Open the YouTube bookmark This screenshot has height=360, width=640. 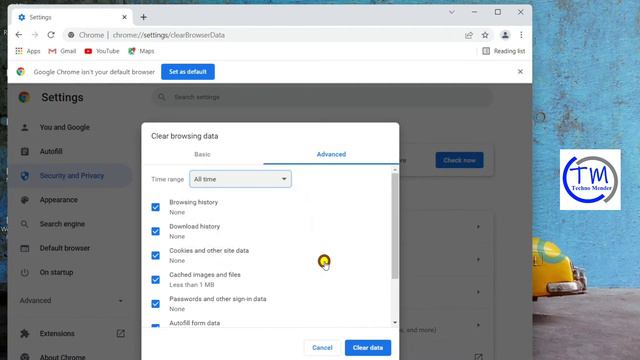pyautogui.click(x=102, y=51)
